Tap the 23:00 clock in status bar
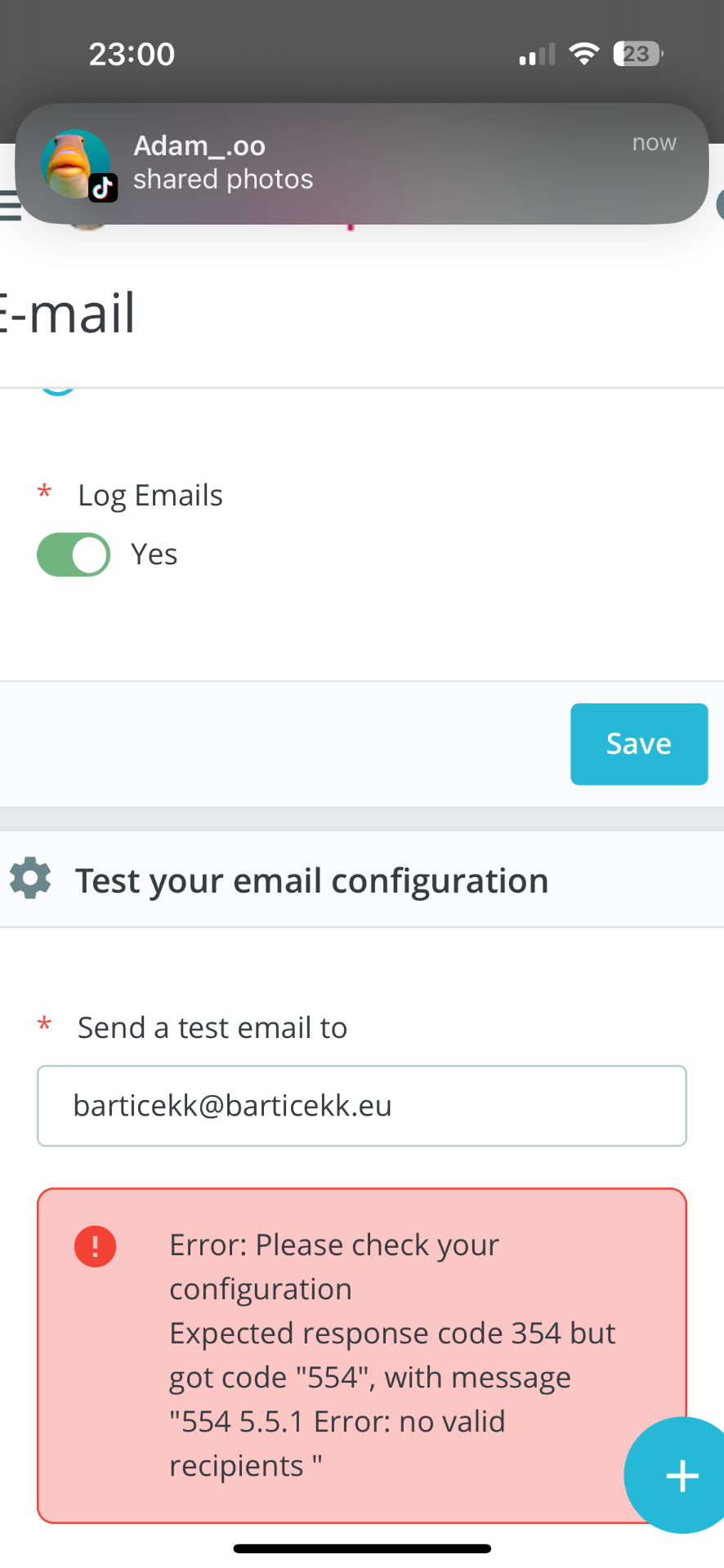 click(x=132, y=54)
